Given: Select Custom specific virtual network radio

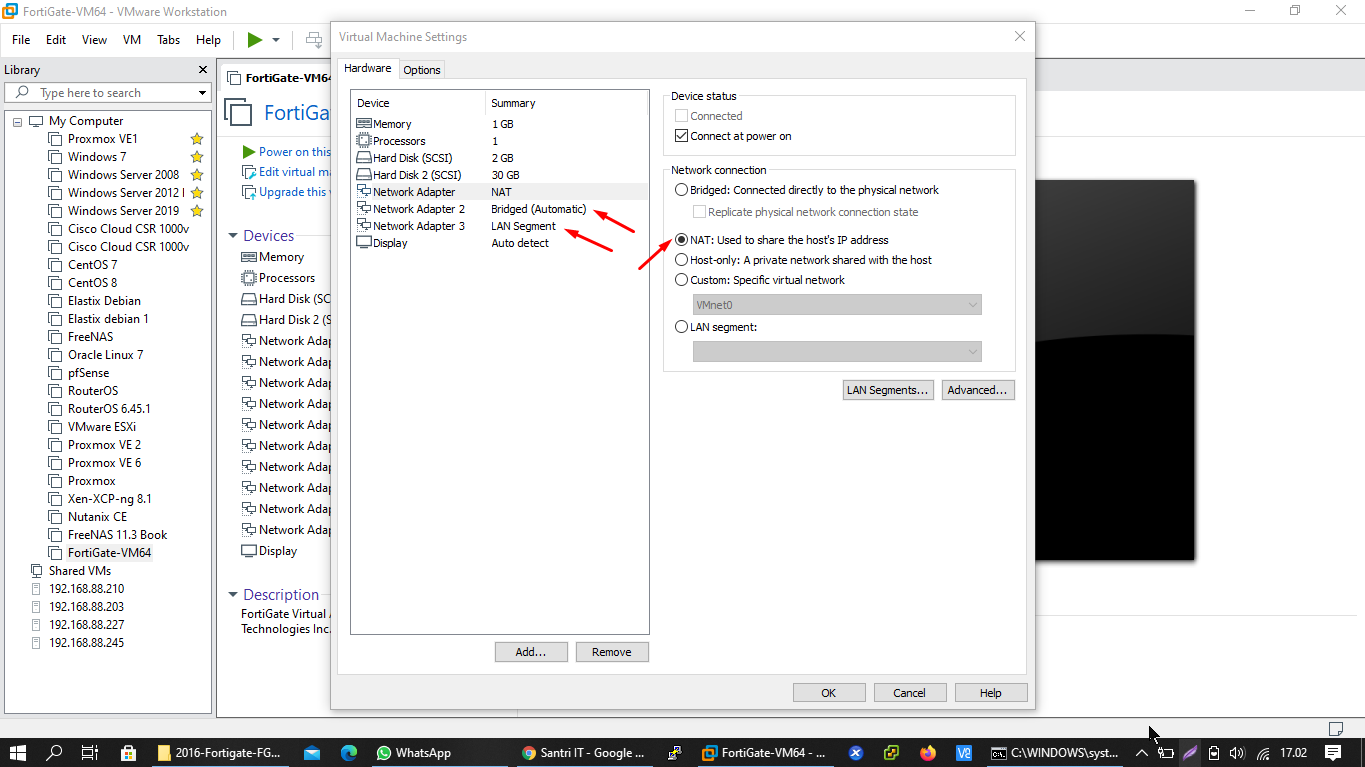Looking at the screenshot, I should click(x=682, y=280).
